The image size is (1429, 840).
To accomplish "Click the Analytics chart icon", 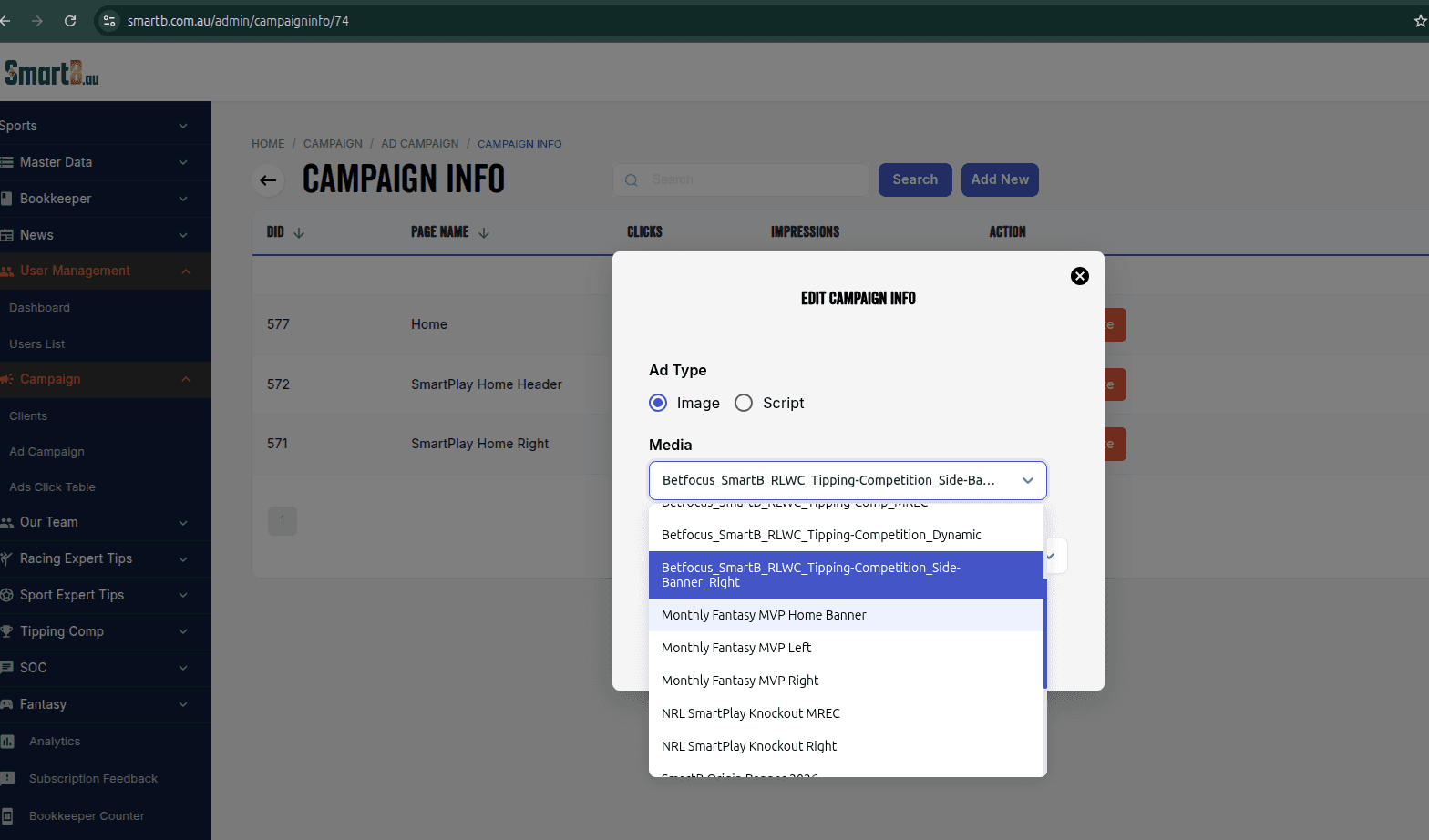I will click(7, 742).
